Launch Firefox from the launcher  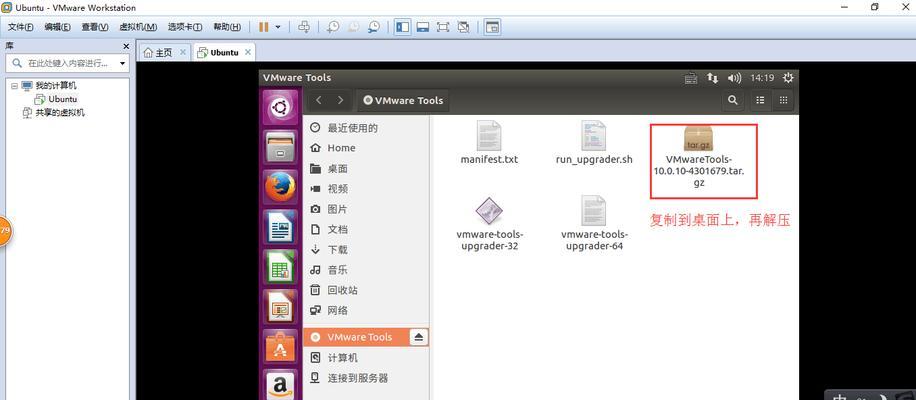coord(281,187)
